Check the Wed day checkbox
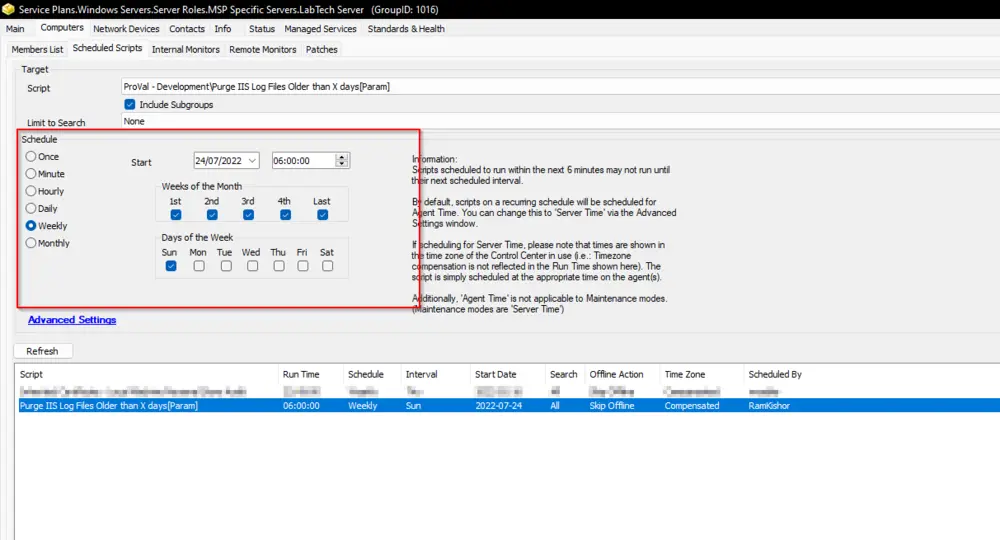Screen dimensions: 1000x540 click(253, 266)
